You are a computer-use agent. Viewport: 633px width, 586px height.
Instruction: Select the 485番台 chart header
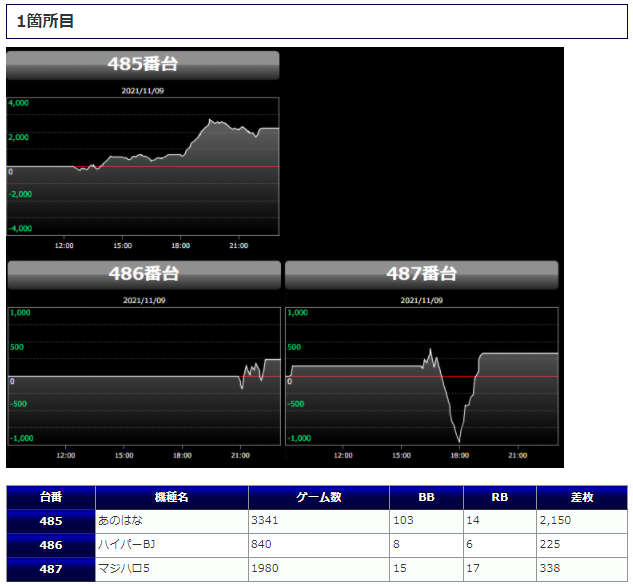[x=143, y=65]
